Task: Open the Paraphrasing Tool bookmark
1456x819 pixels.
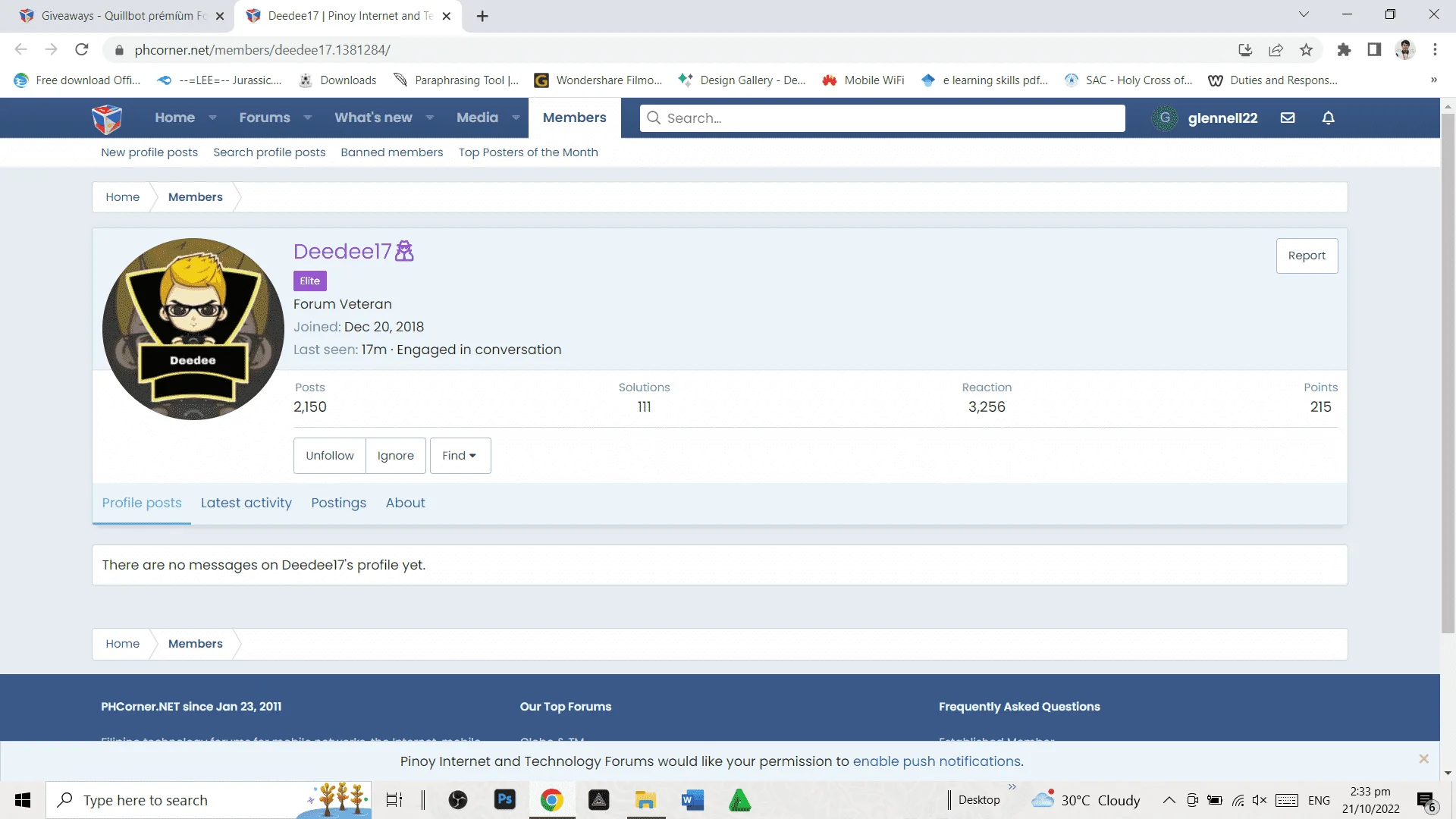Action: tap(457, 80)
